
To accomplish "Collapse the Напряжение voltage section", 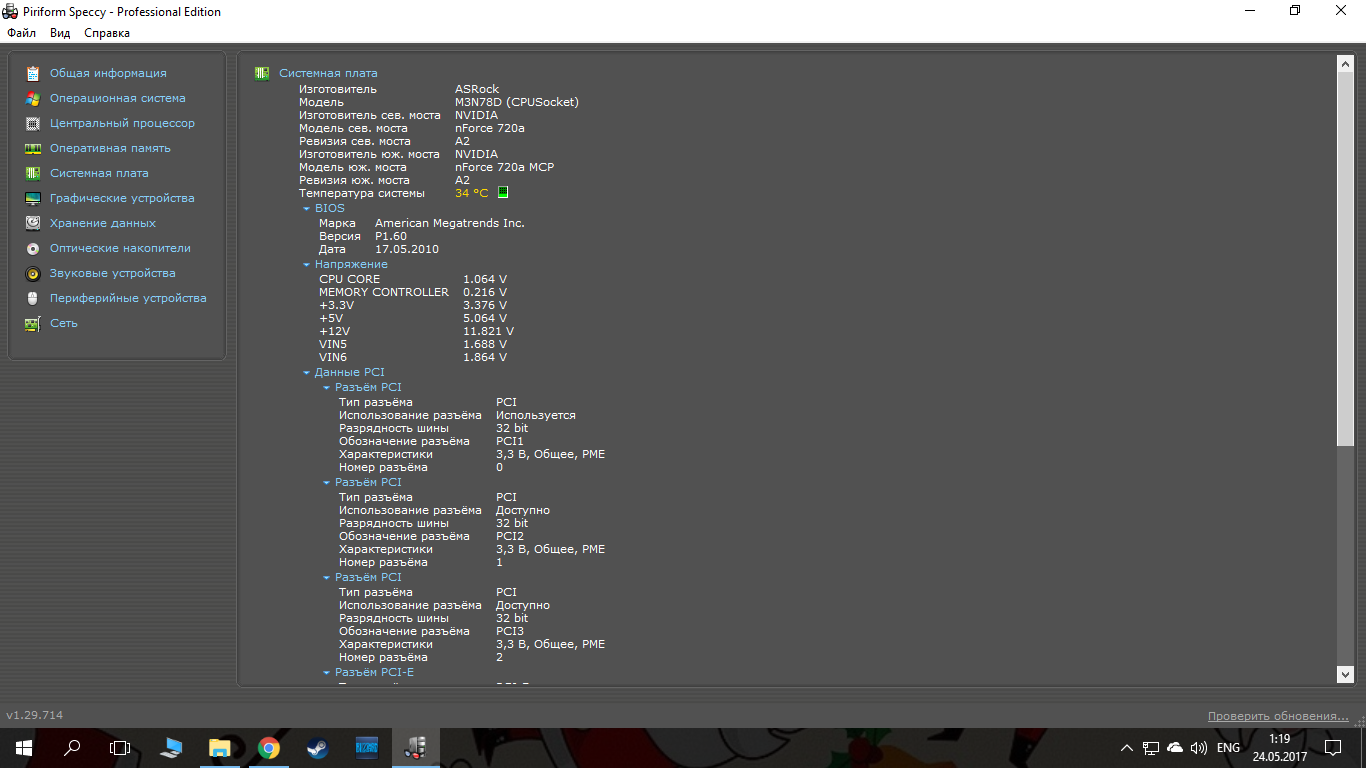I will [307, 265].
